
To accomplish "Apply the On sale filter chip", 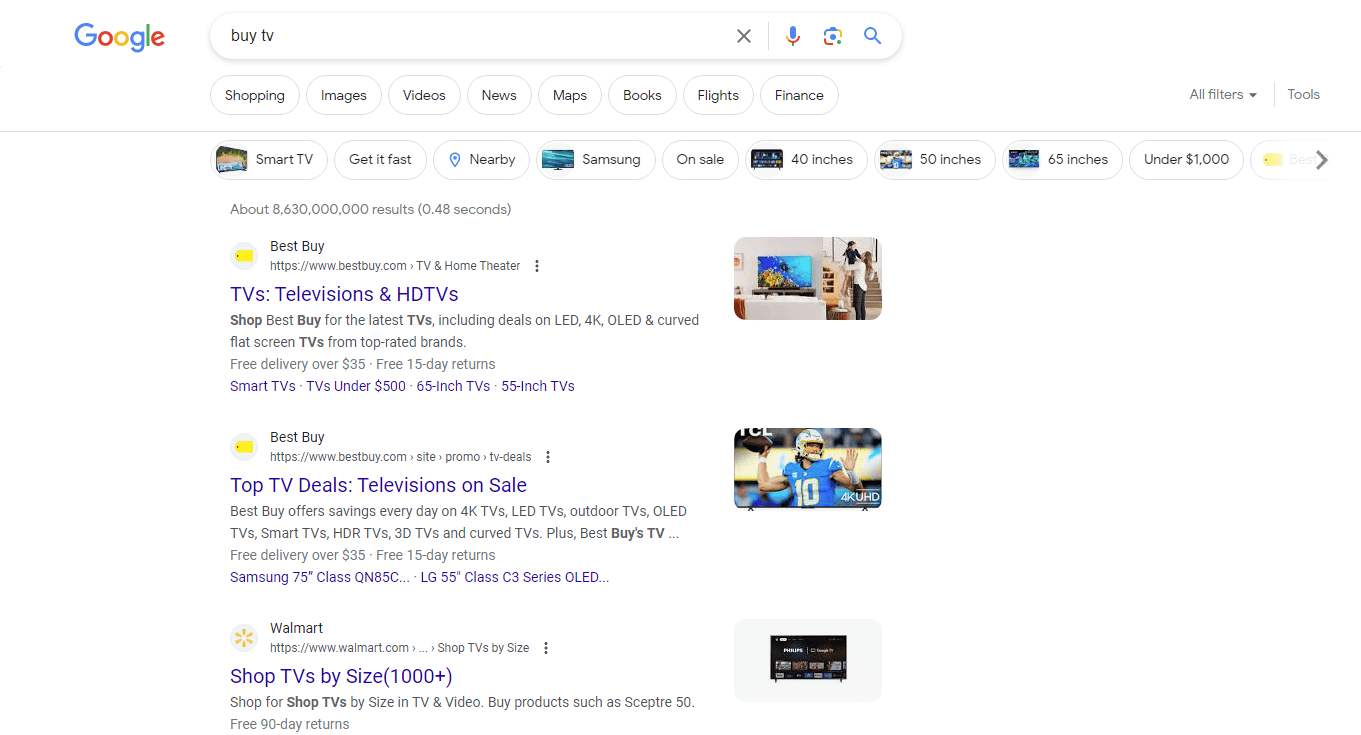I will point(700,159).
